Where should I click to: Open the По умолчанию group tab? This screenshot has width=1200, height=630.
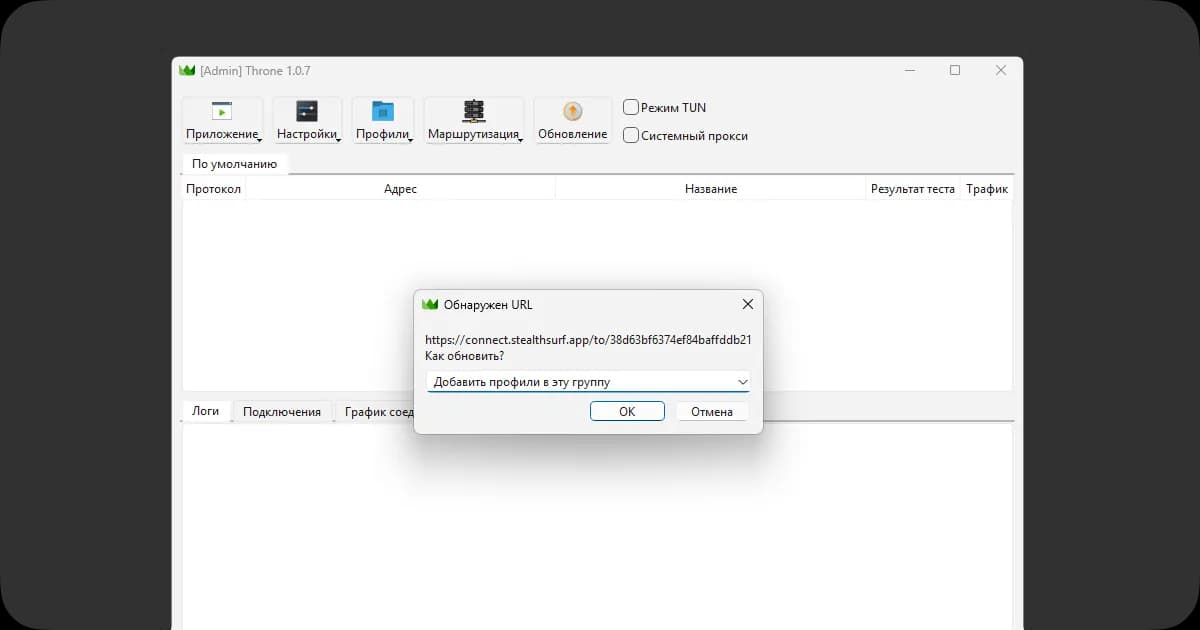click(x=234, y=164)
